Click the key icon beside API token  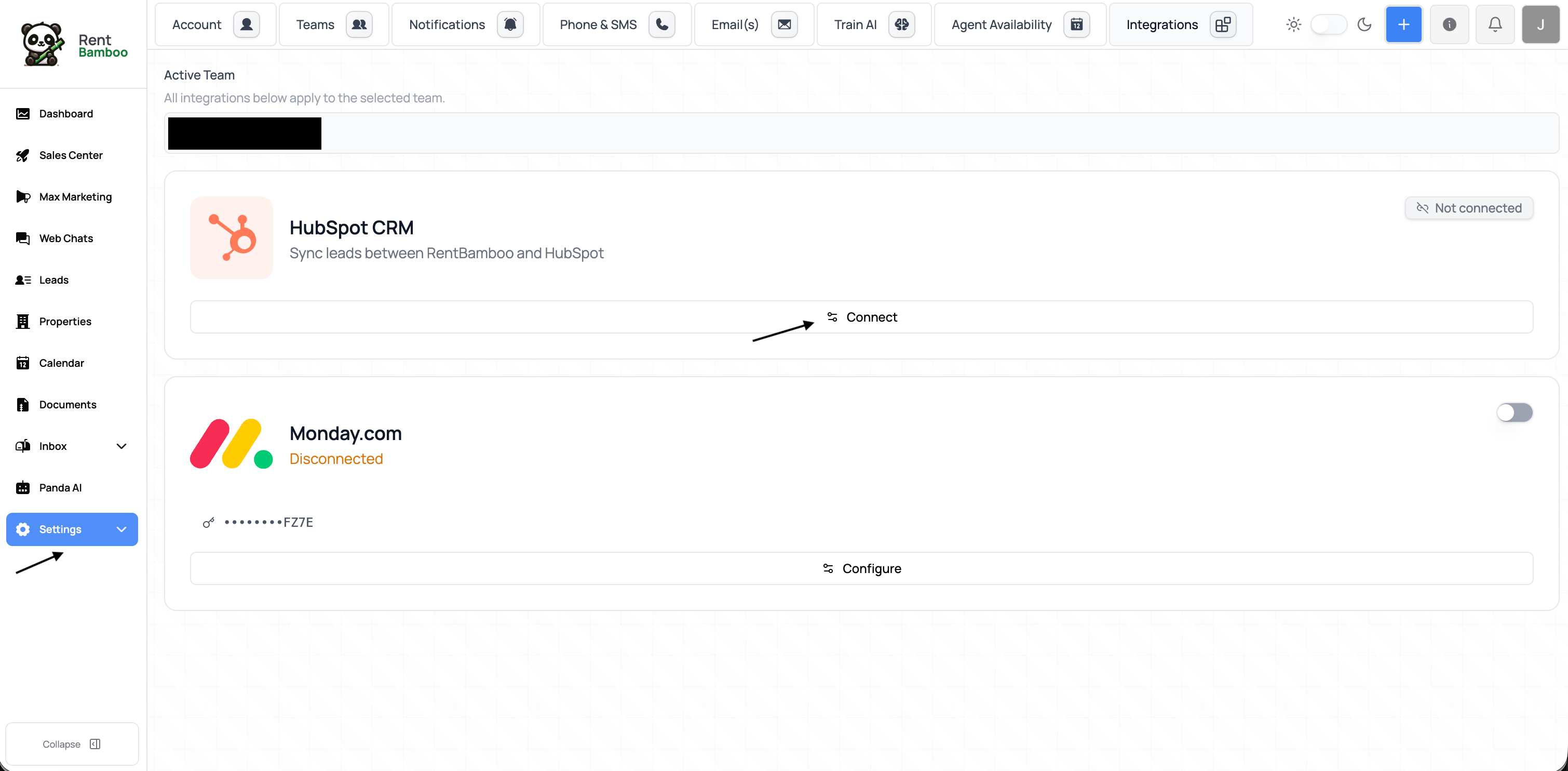tap(208, 523)
